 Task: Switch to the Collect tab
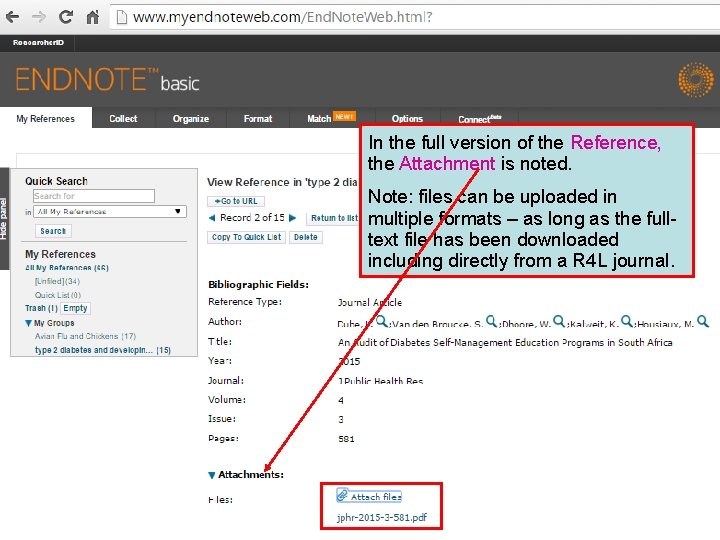point(123,118)
